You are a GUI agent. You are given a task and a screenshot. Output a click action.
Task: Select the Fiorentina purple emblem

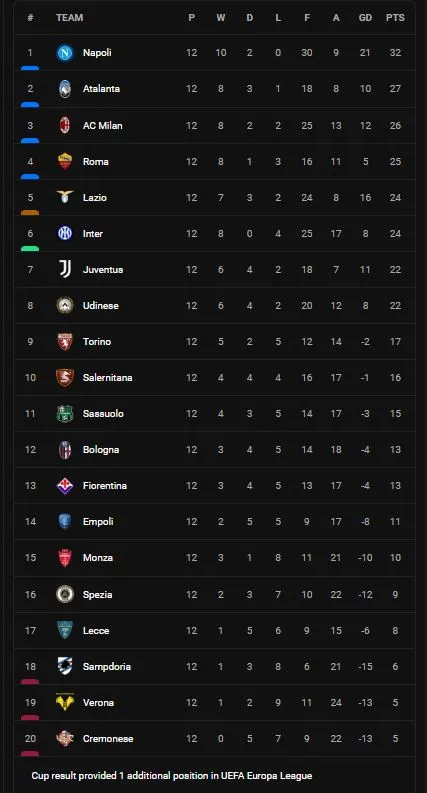[65, 486]
